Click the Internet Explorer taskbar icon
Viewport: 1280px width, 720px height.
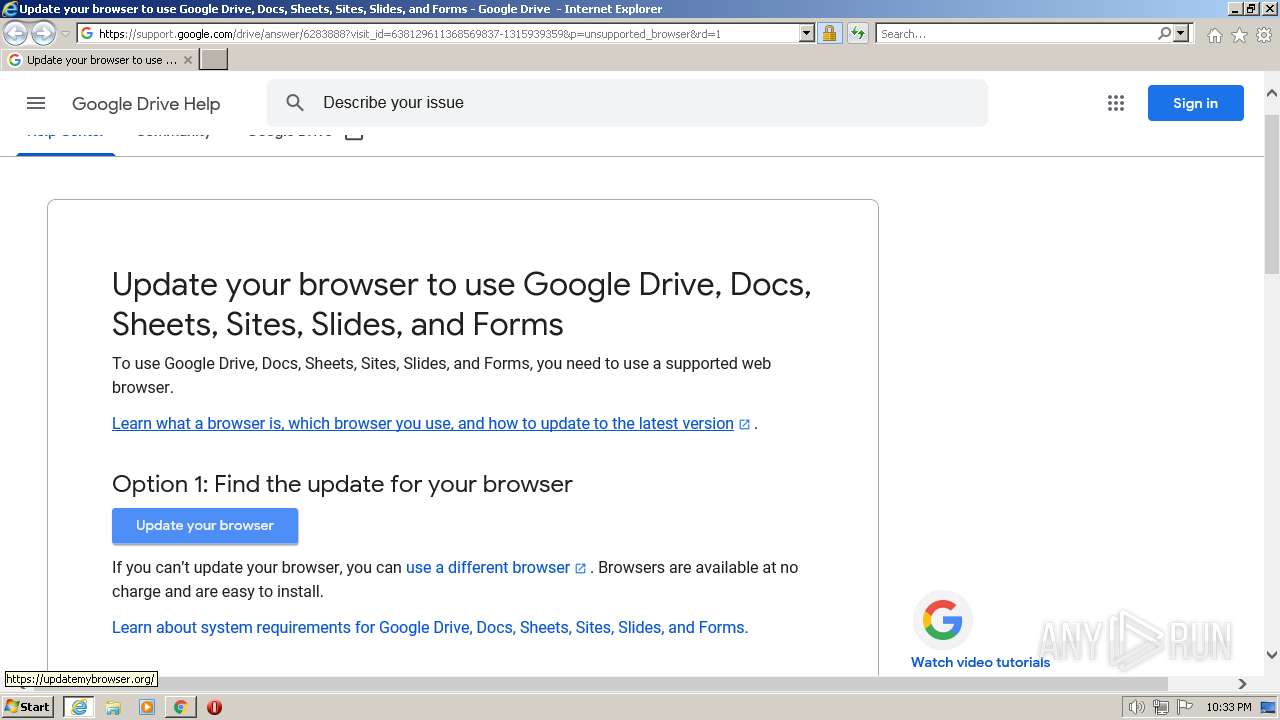pyautogui.click(x=79, y=707)
